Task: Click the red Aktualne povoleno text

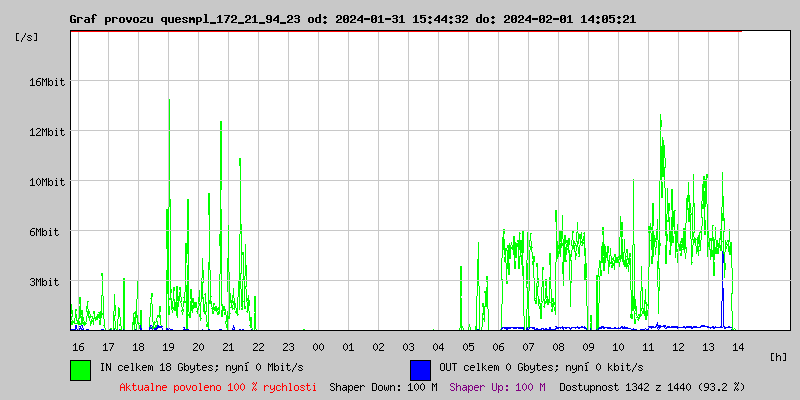Action: coord(218,387)
